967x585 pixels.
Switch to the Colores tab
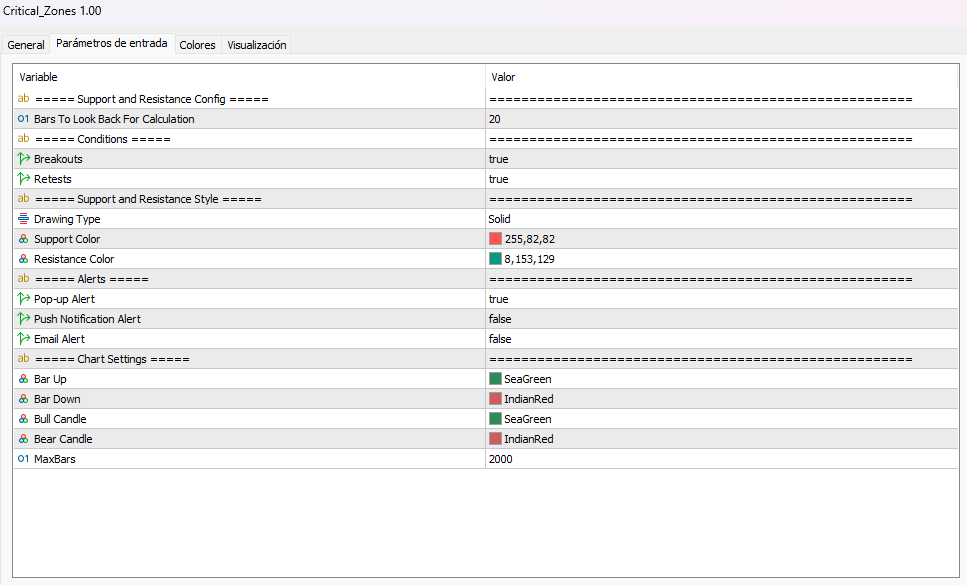tap(197, 44)
